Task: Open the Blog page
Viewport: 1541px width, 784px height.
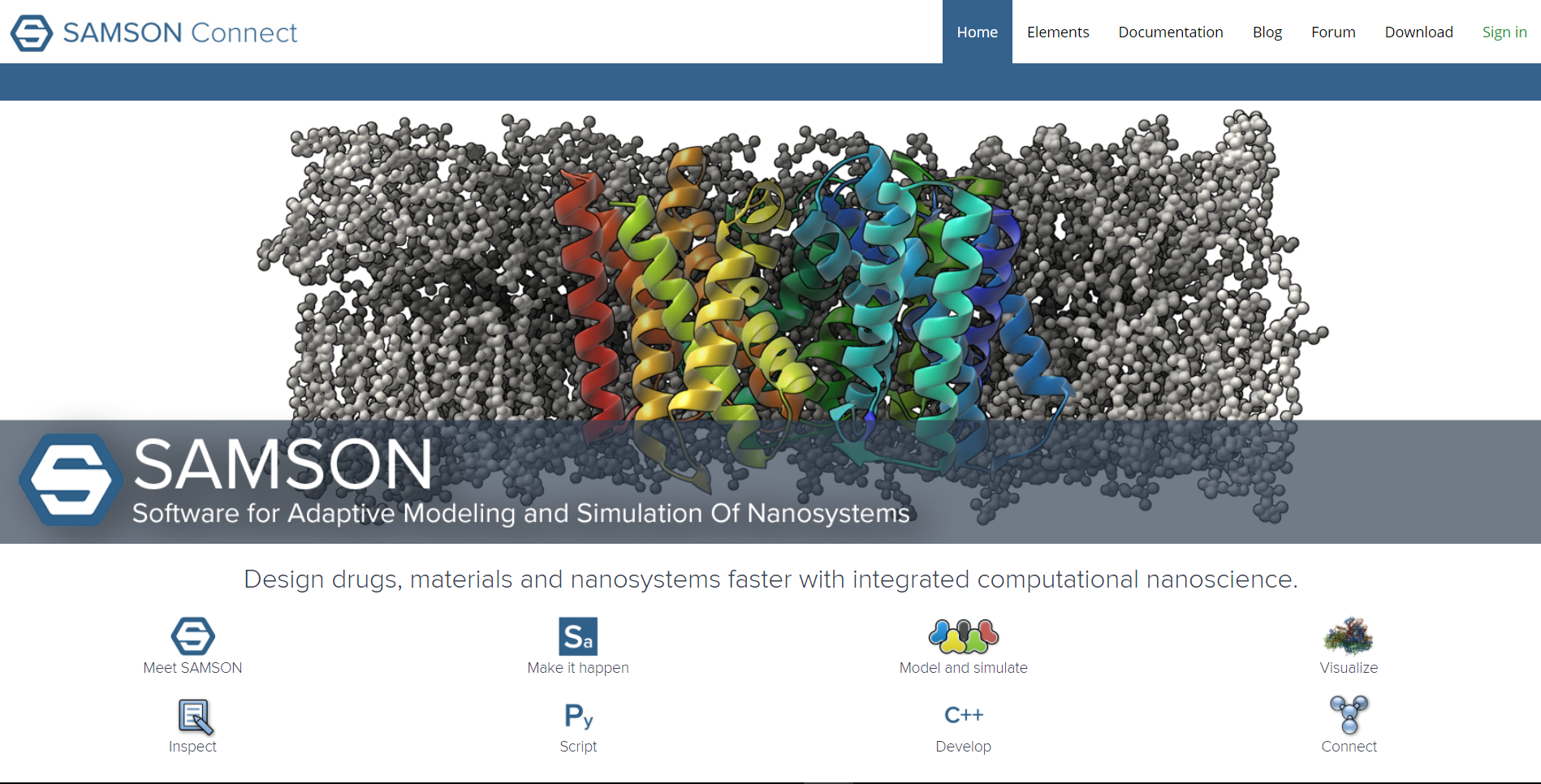Action: coord(1267,32)
